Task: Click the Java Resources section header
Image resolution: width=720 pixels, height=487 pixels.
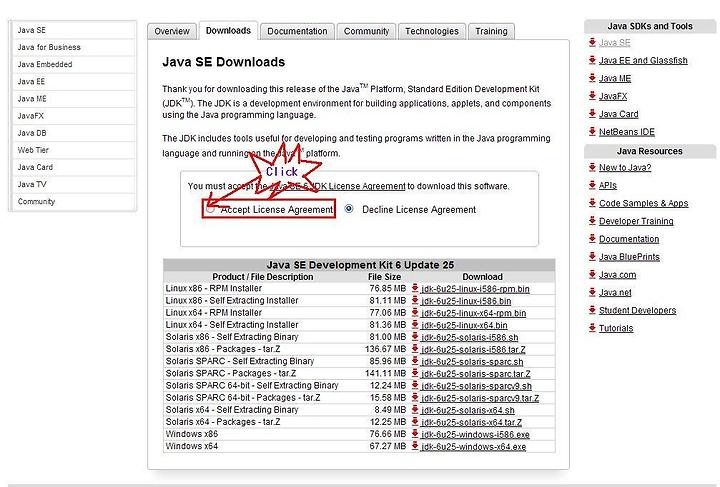Action: 650,151
